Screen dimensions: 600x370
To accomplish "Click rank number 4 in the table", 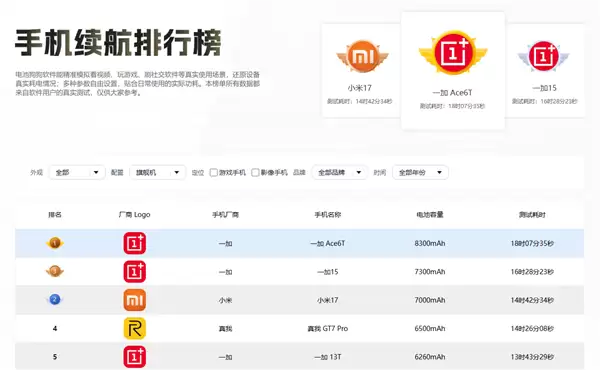I will [55, 328].
